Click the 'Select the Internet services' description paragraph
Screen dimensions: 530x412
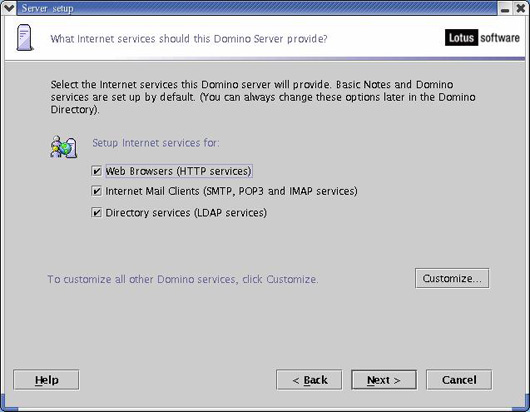[x=263, y=97]
